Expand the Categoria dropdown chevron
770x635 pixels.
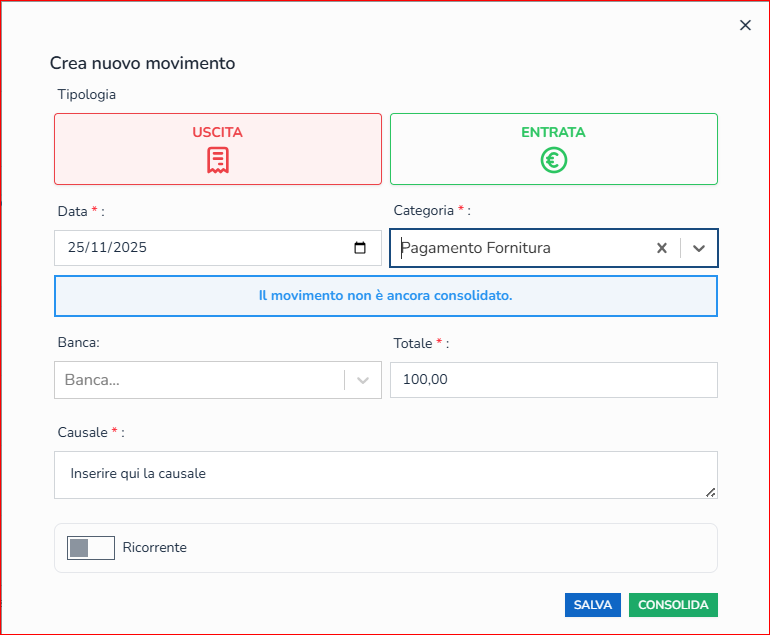699,248
